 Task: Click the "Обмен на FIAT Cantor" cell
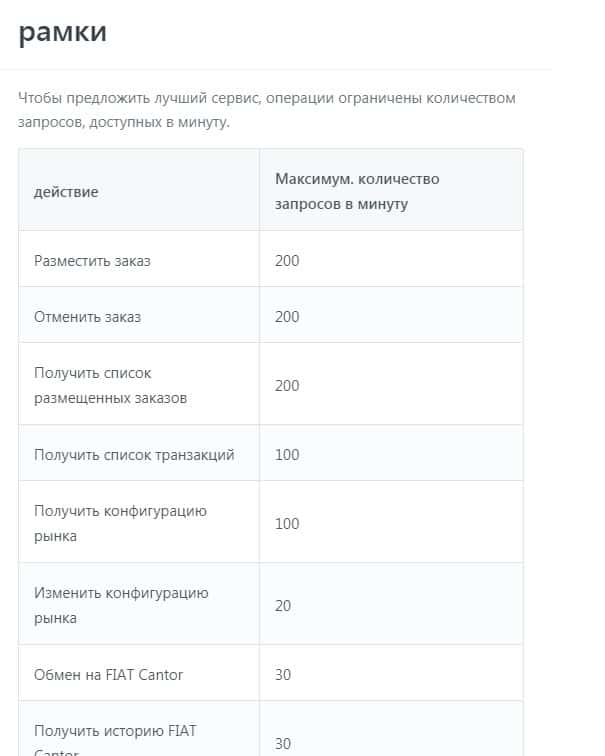coord(108,674)
